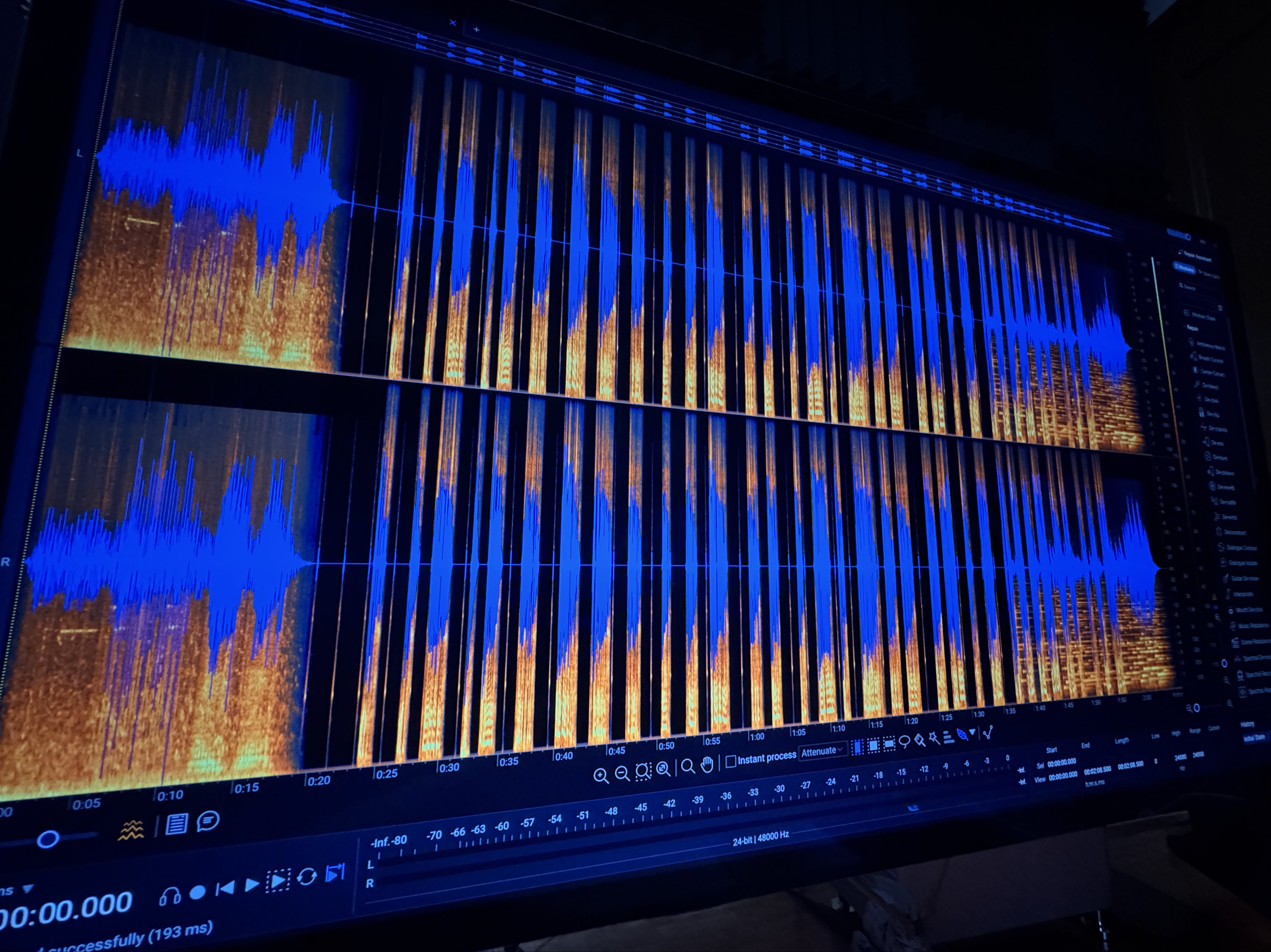1271x952 pixels.
Task: Click the play selection button
Action: click(x=277, y=881)
